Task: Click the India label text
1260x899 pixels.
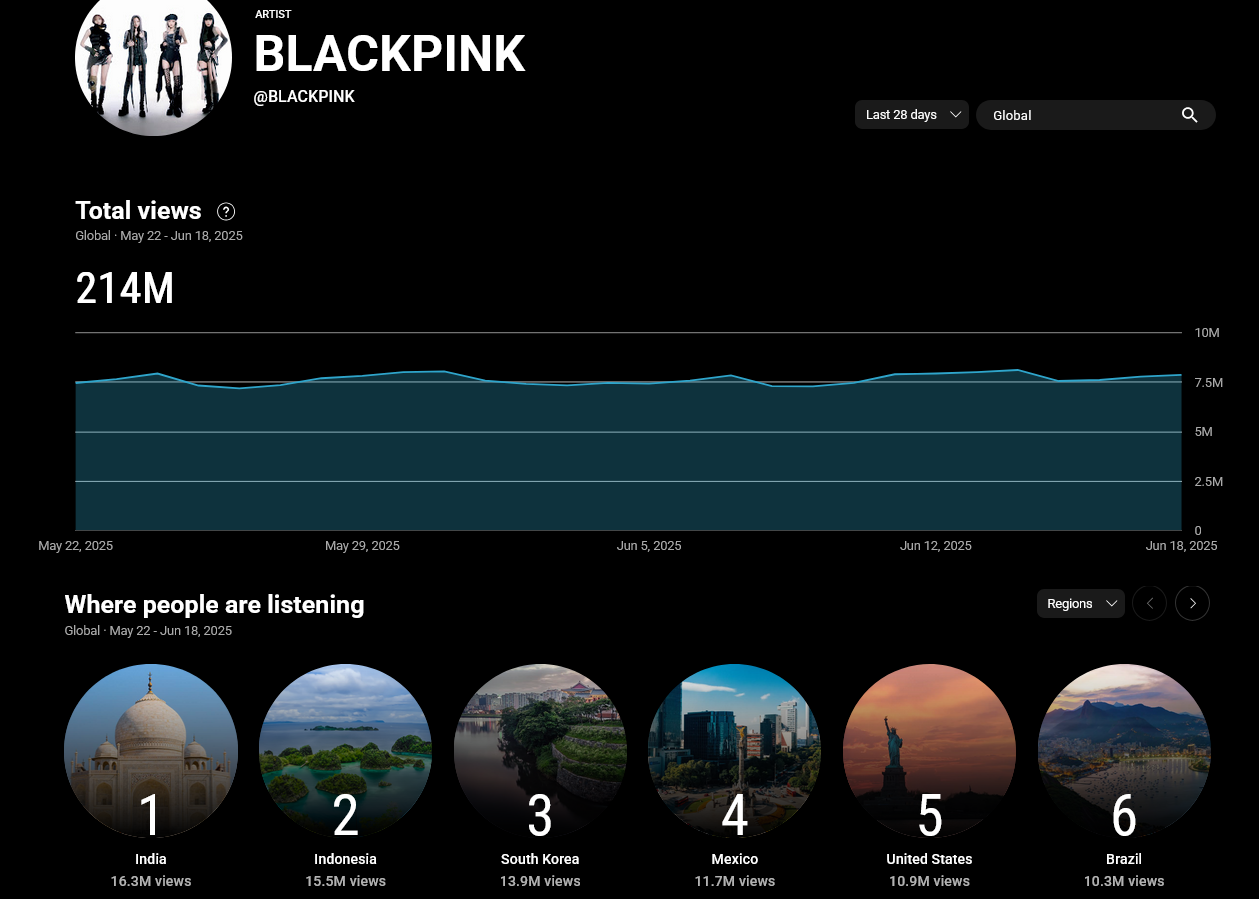Action: [151, 859]
